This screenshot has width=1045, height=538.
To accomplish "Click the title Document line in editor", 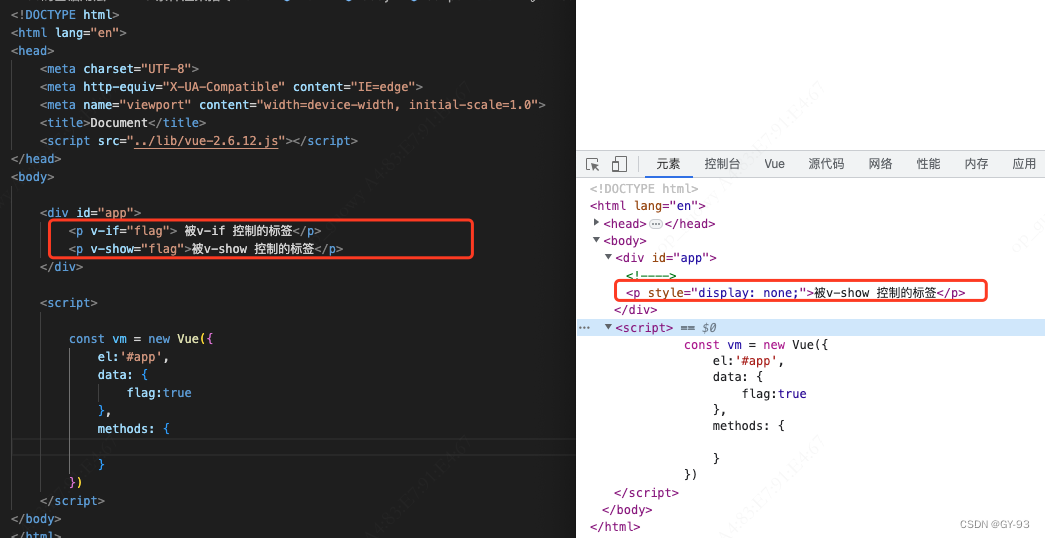I will (x=123, y=123).
